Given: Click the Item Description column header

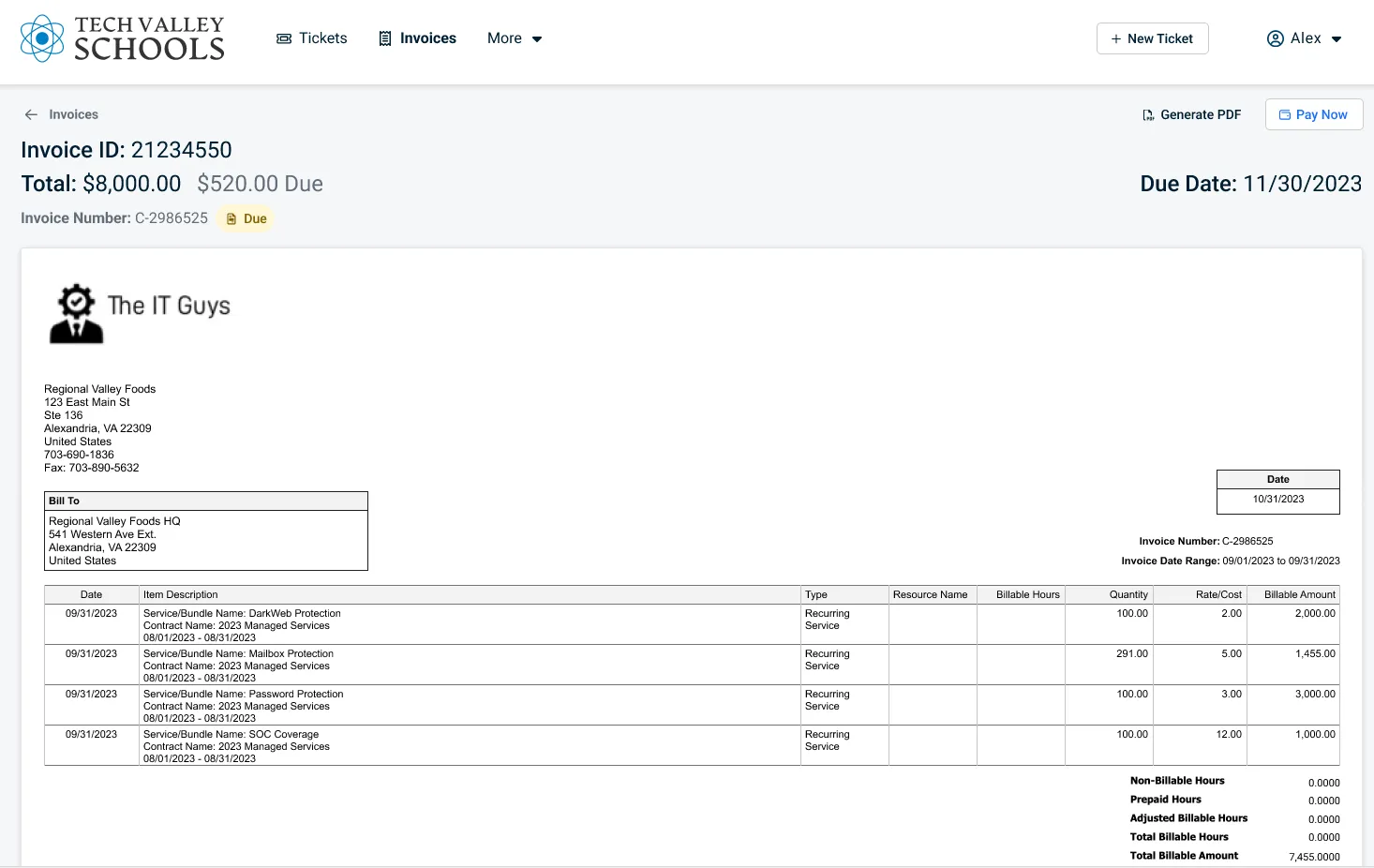Looking at the screenshot, I should coord(181,594).
